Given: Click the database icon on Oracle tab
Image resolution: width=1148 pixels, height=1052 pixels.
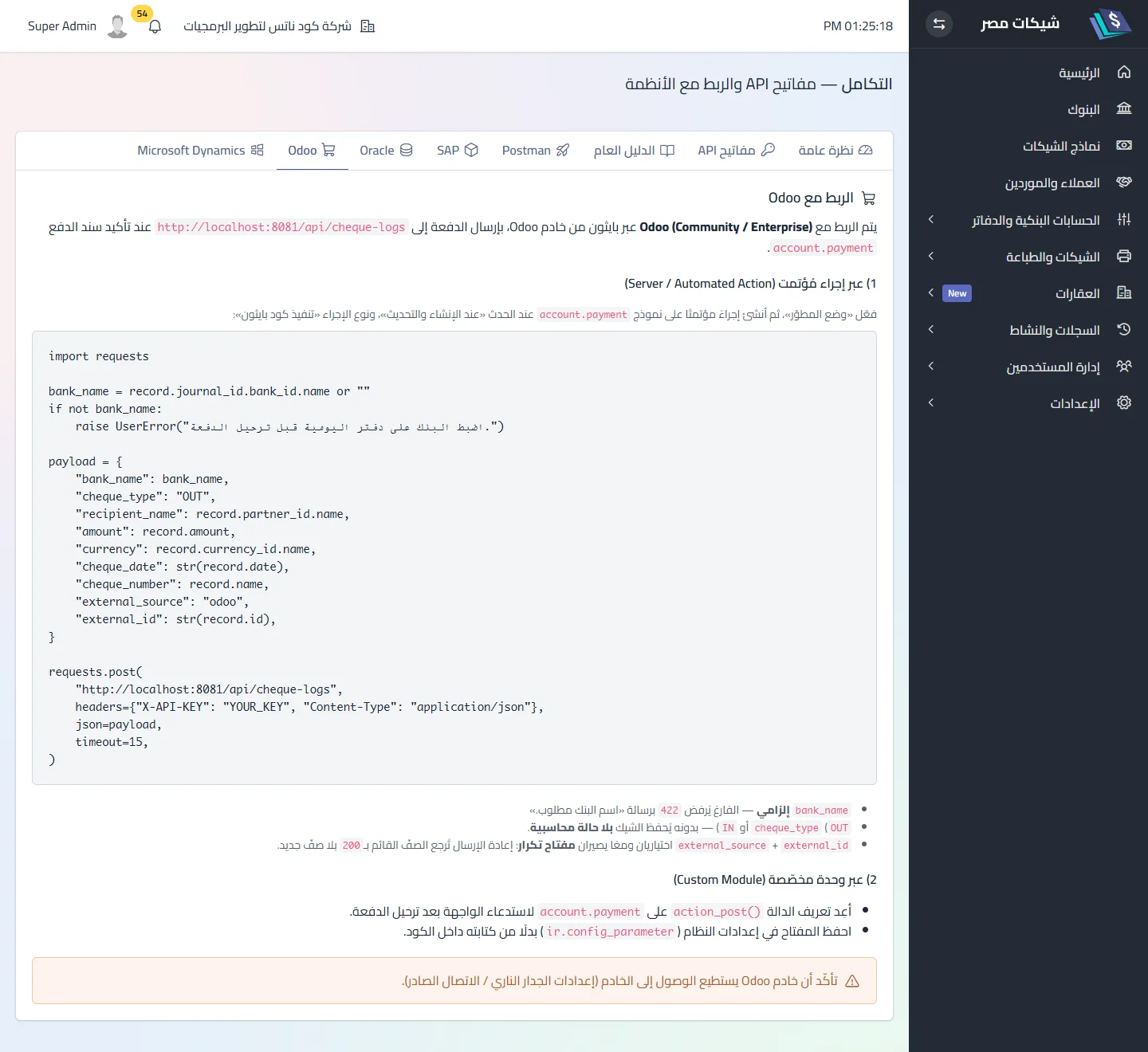Looking at the screenshot, I should pos(406,150).
